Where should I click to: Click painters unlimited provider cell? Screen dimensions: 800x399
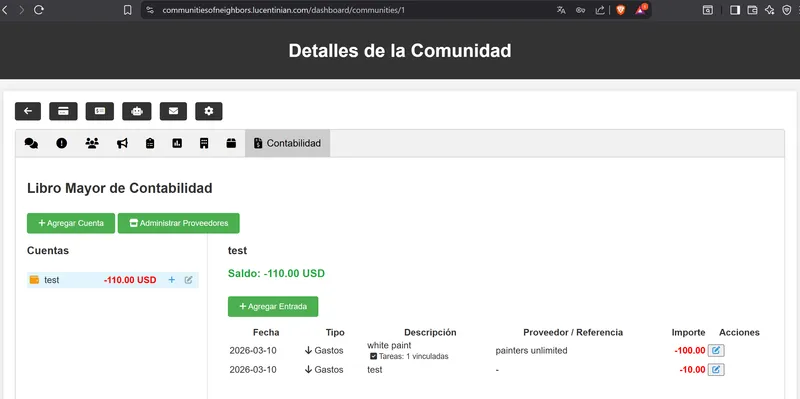click(x=531, y=351)
